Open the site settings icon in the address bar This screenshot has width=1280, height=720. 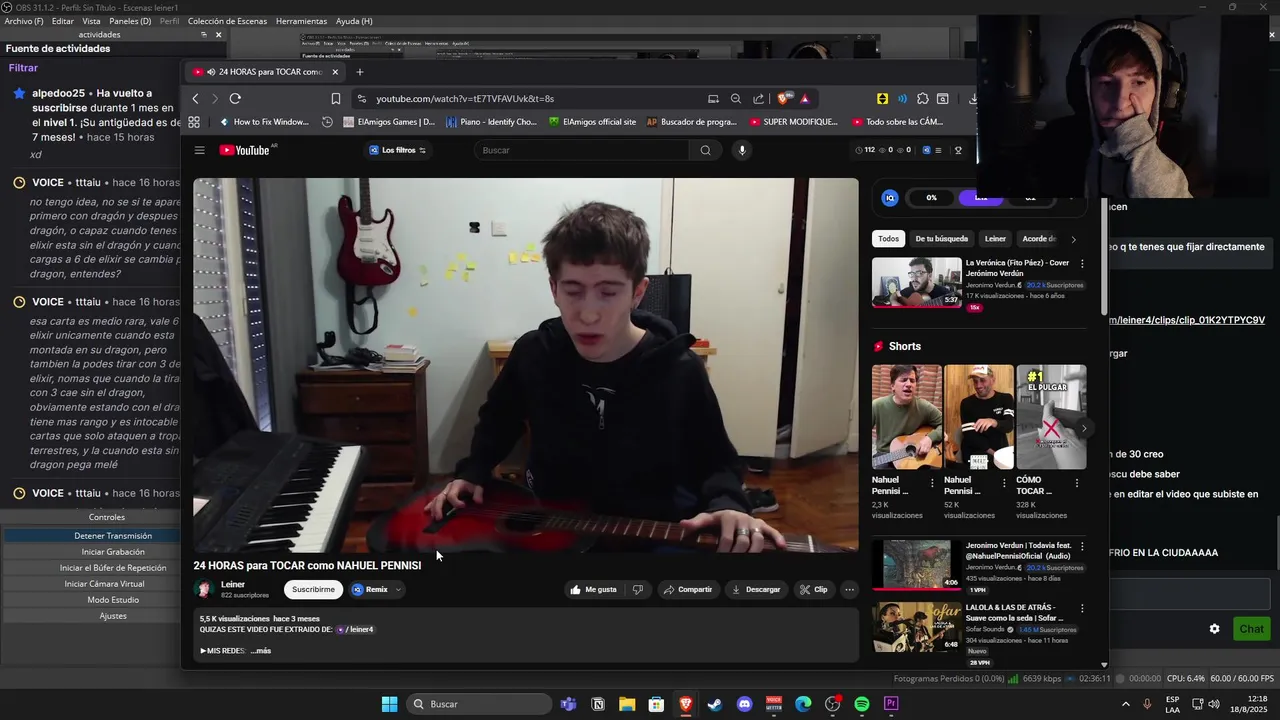pos(361,99)
